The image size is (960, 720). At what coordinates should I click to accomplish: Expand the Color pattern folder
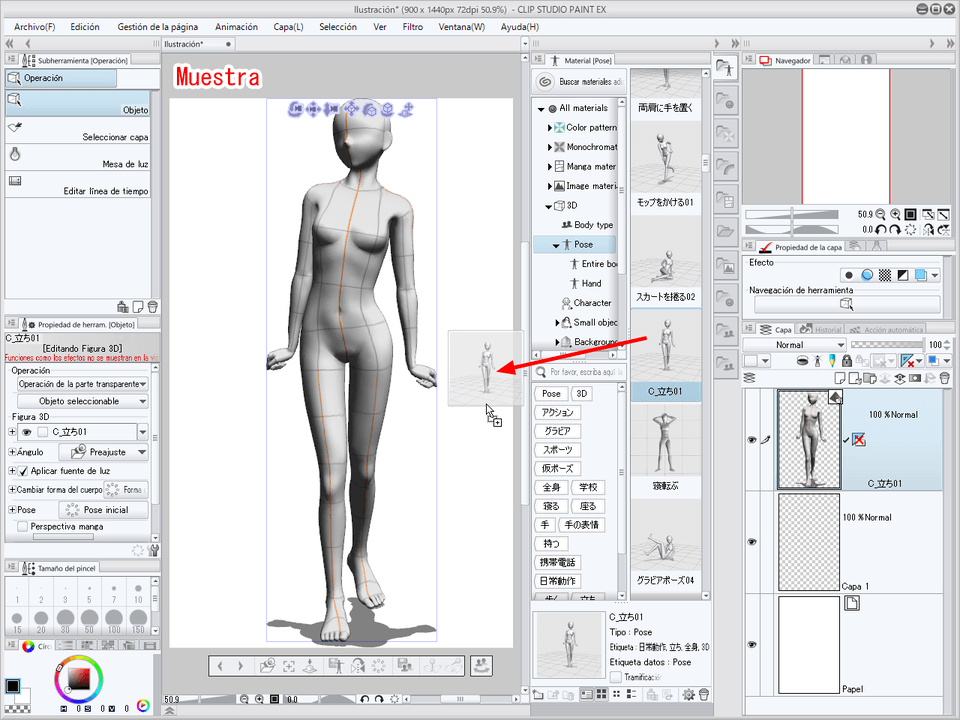click(549, 128)
